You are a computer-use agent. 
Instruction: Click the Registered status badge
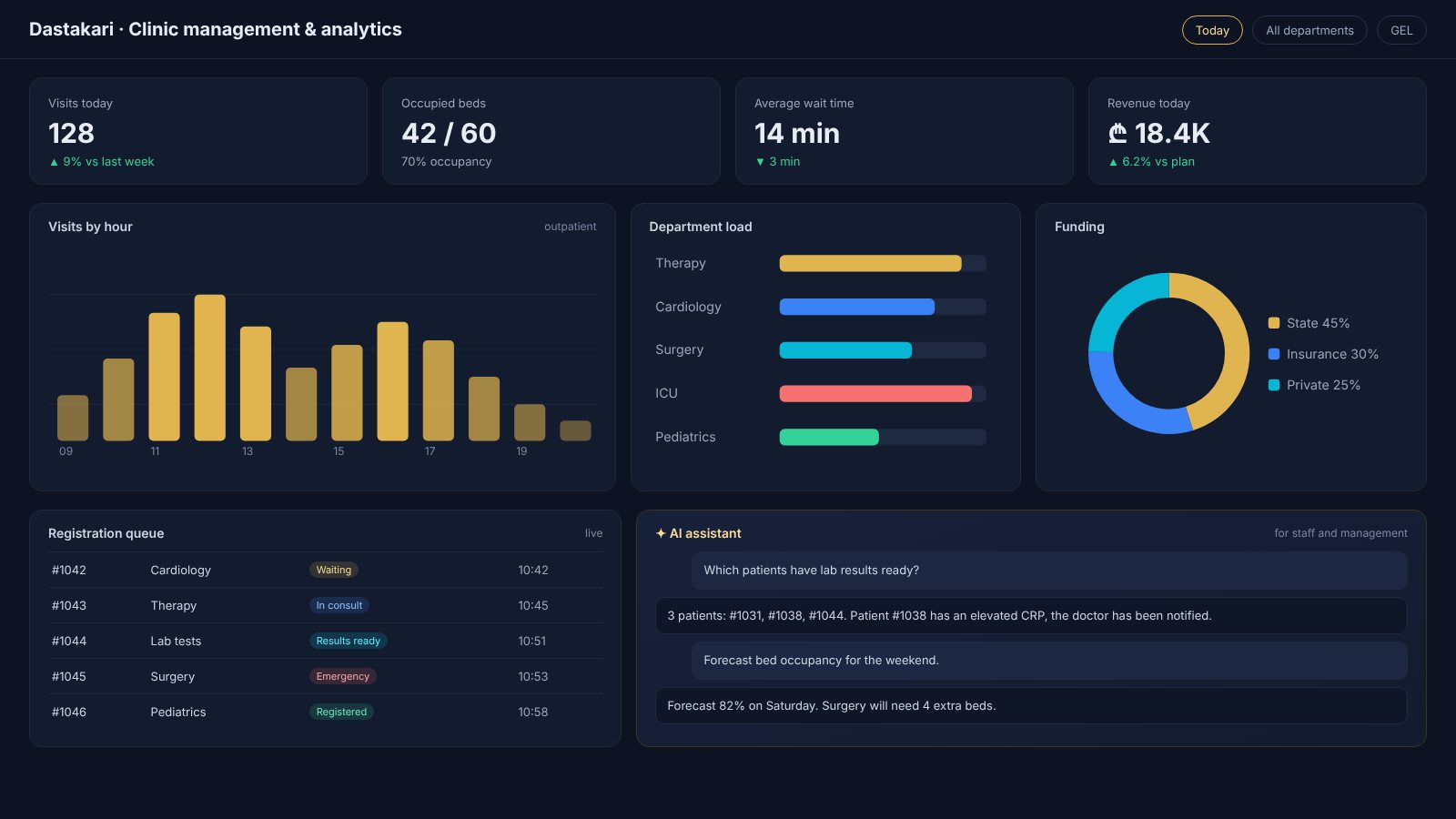point(341,712)
